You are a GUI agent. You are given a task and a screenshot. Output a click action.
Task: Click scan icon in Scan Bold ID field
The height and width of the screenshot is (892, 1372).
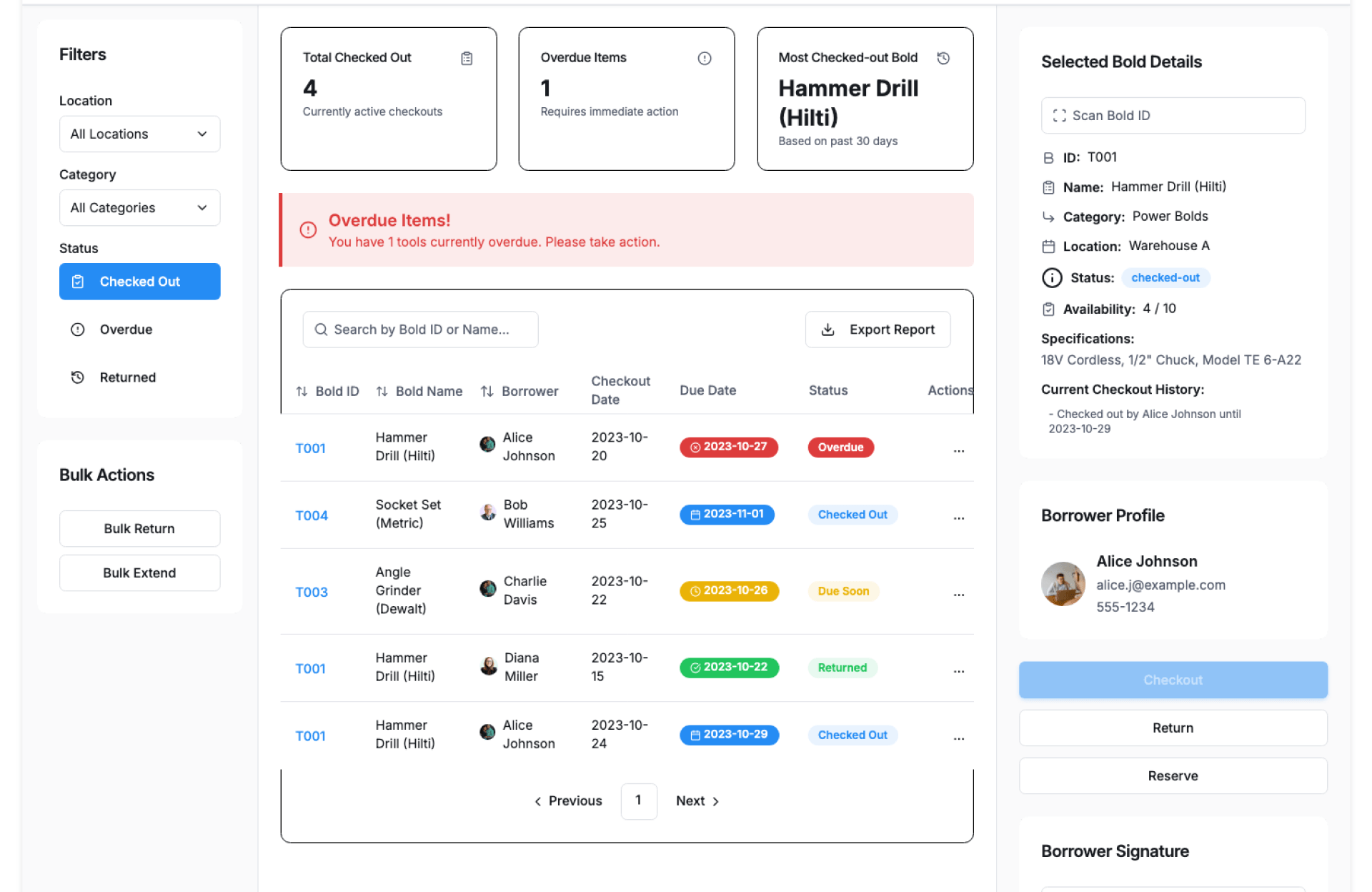point(1059,116)
